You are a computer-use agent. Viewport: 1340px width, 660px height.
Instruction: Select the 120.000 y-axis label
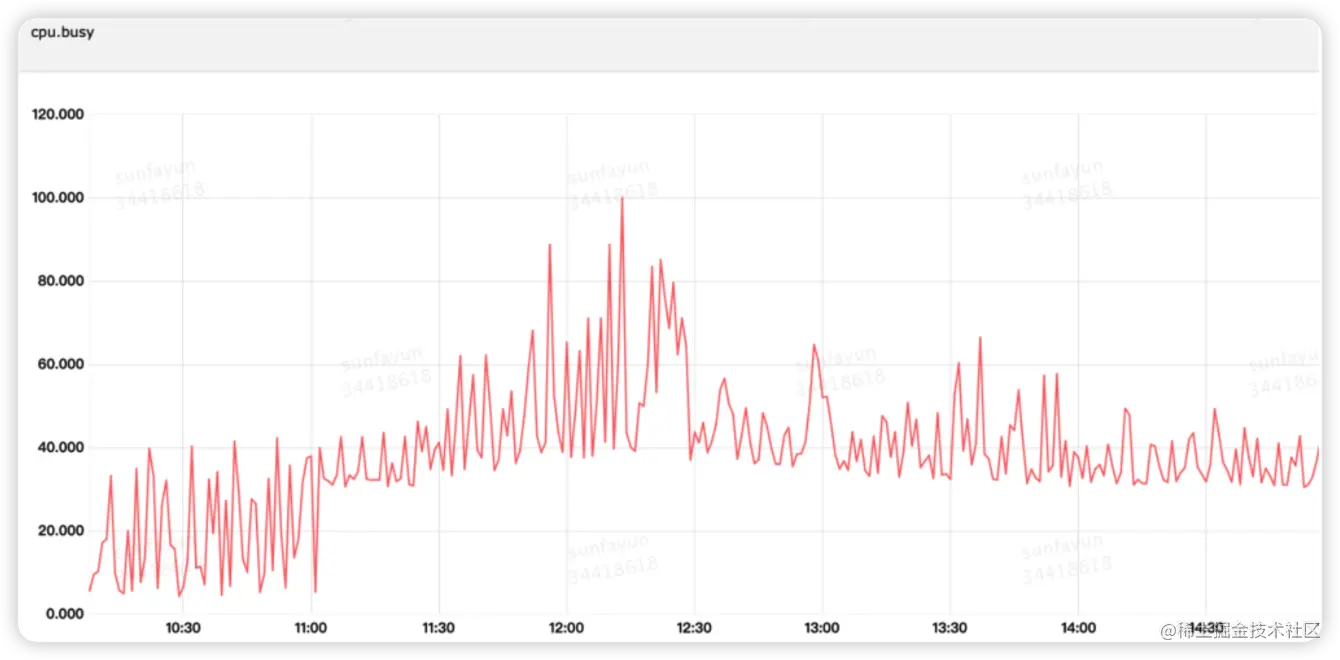click(x=58, y=115)
